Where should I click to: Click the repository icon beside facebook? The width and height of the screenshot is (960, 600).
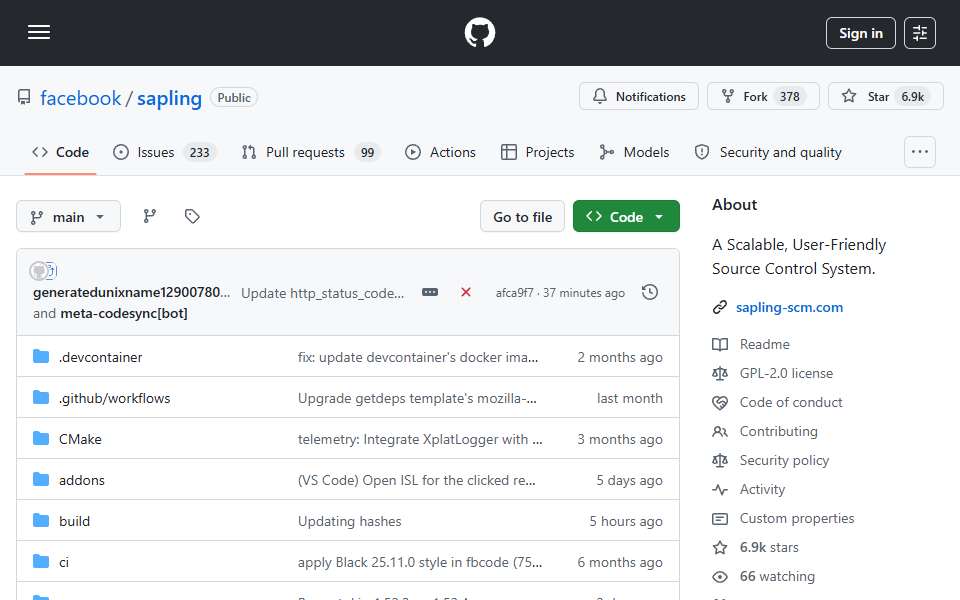(x=24, y=97)
